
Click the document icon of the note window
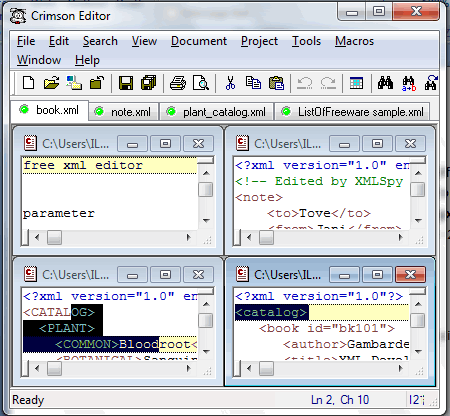pyautogui.click(x=242, y=143)
